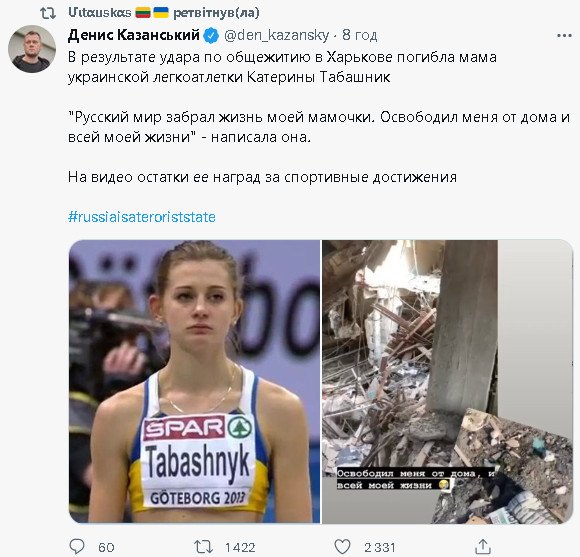Click the retweeted indicator icon at top
Viewport: 580px width, 557px height.
[48, 14]
